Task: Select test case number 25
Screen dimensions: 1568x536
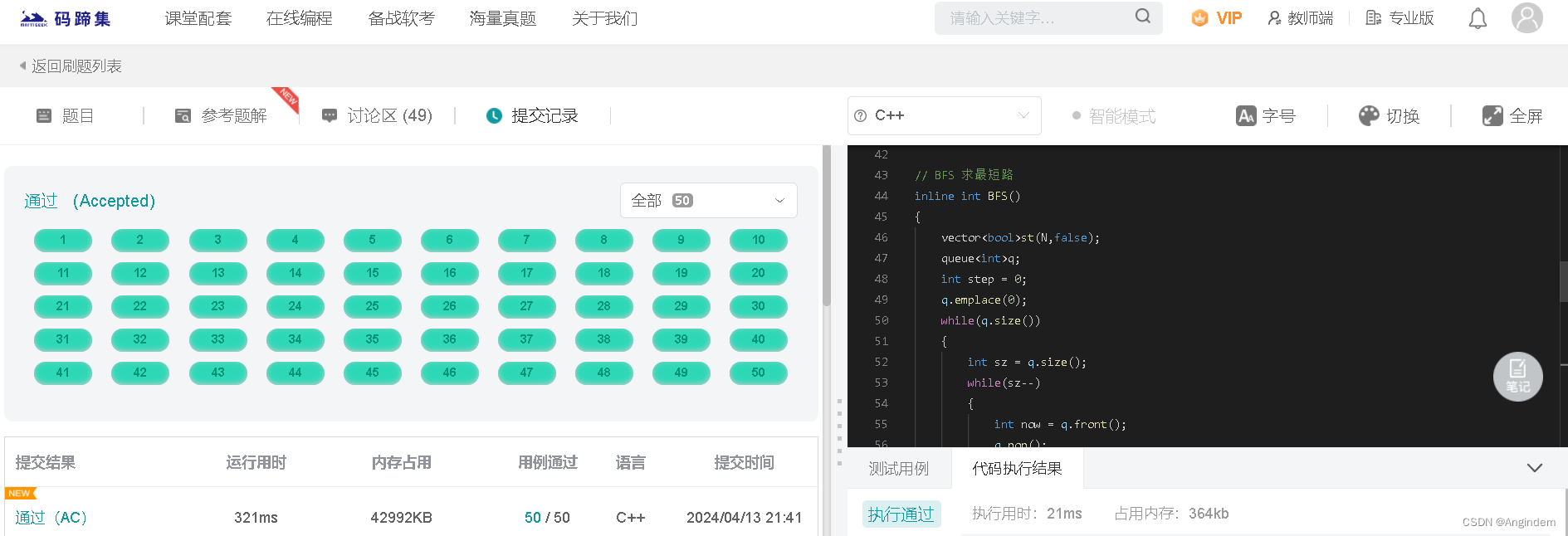Action: (x=372, y=306)
